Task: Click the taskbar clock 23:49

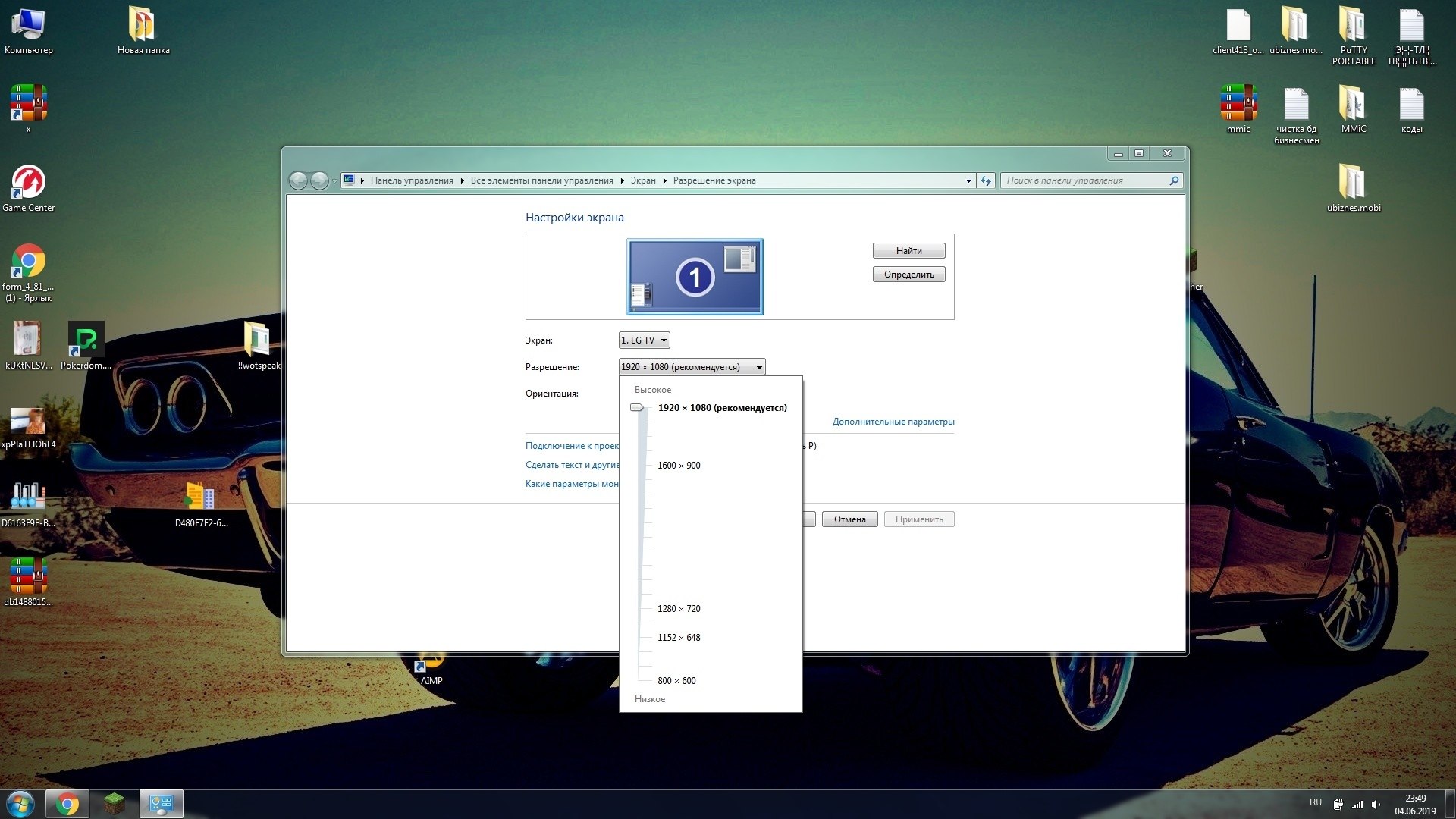Action: tap(1415, 799)
